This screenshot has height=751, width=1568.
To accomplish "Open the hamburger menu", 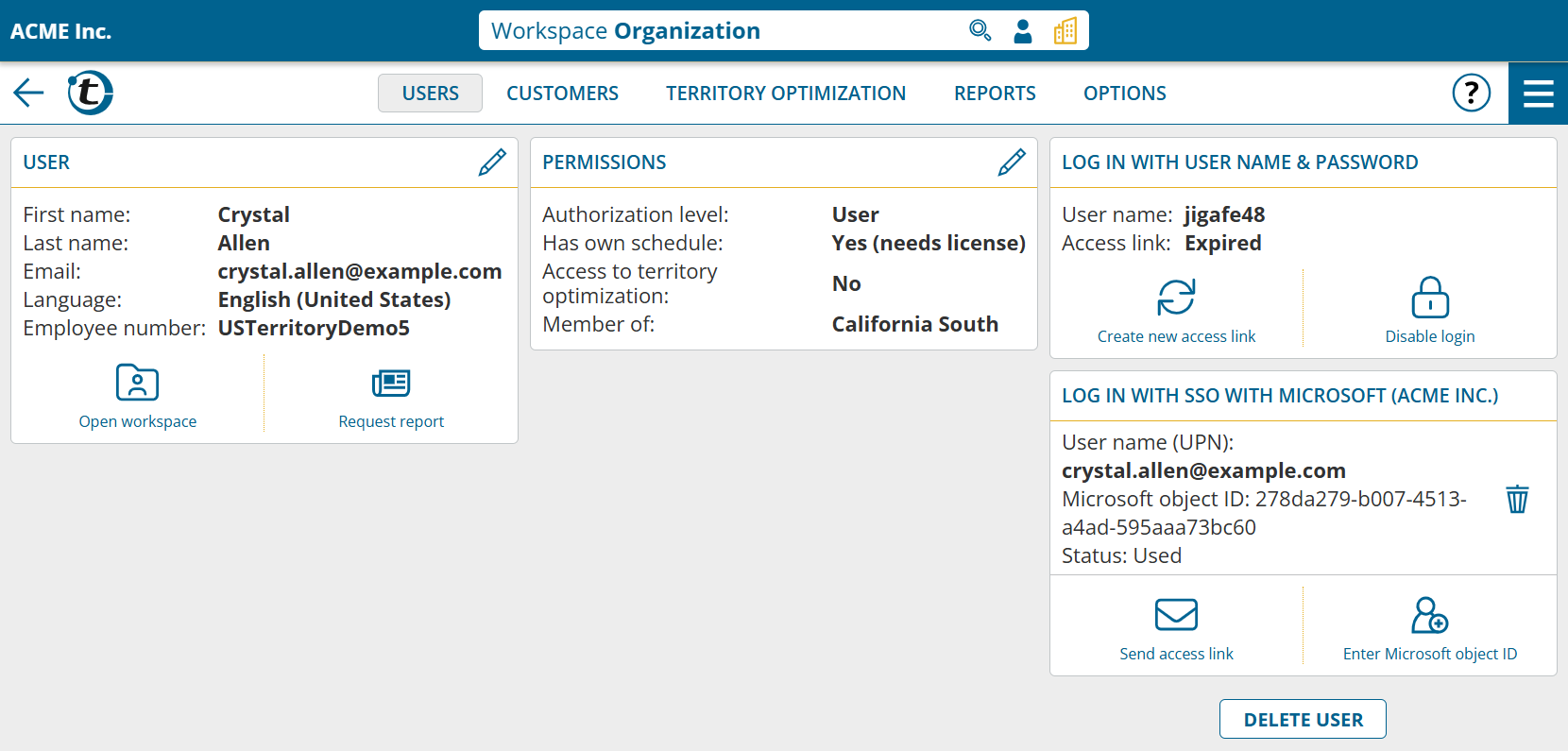I will coord(1538,93).
